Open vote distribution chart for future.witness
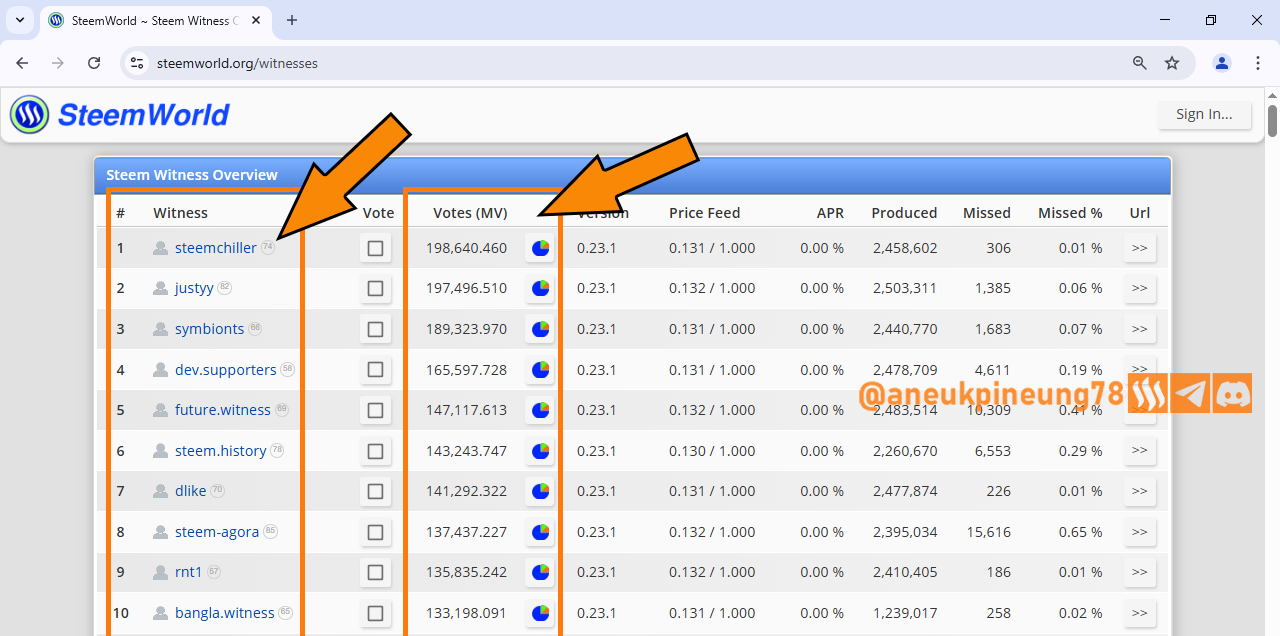Screen dimensions: 1280x636 click(540, 410)
